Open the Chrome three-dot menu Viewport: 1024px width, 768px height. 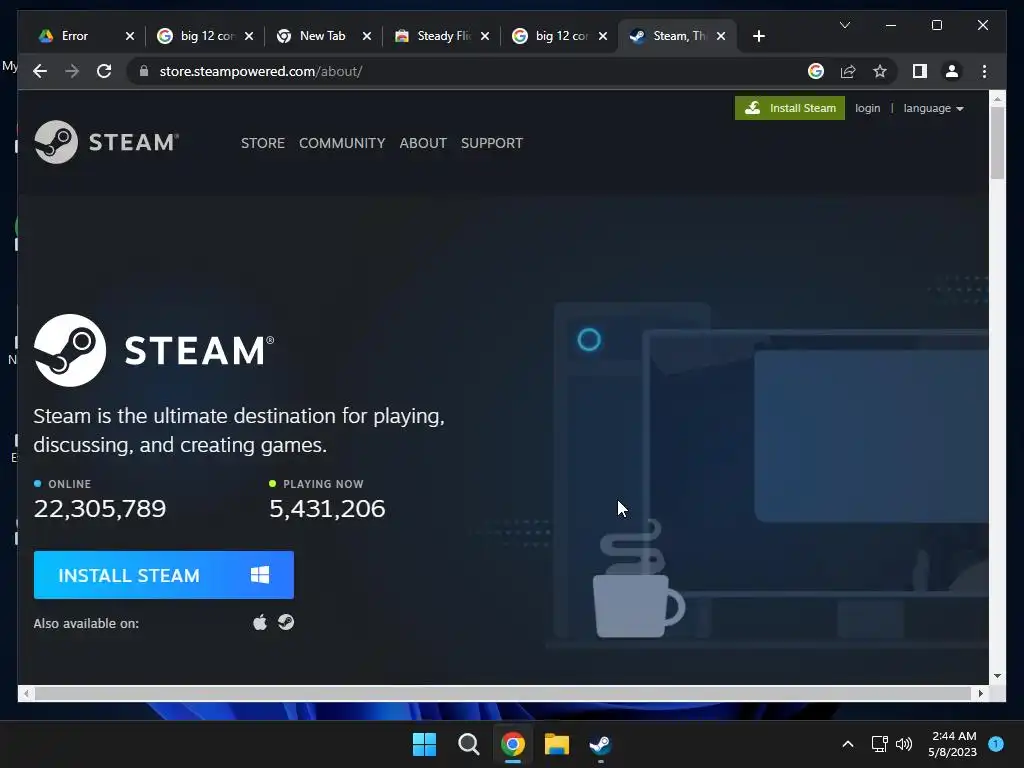(x=984, y=71)
